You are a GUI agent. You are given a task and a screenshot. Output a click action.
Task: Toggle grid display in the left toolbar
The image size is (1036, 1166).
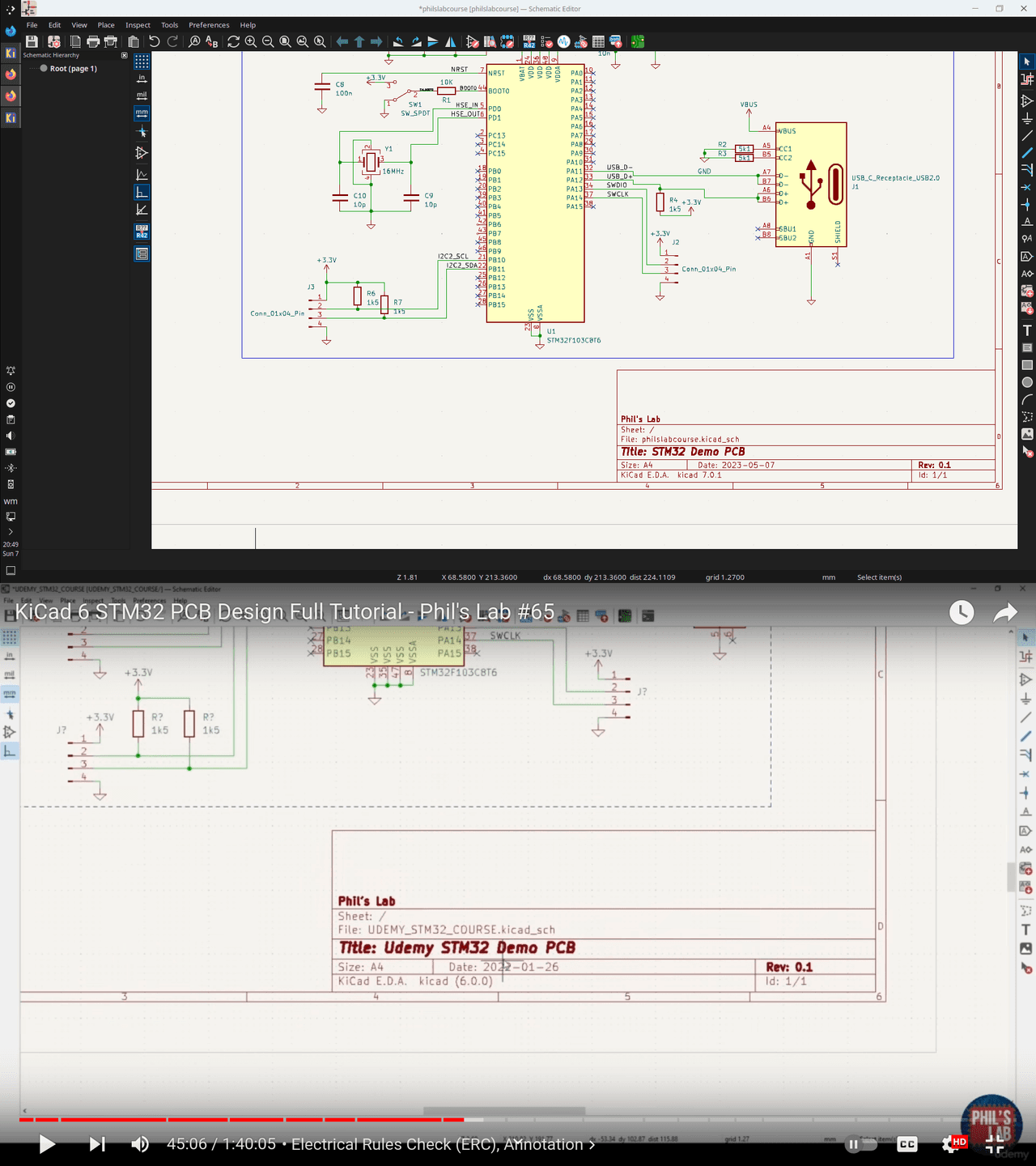pyautogui.click(x=142, y=62)
